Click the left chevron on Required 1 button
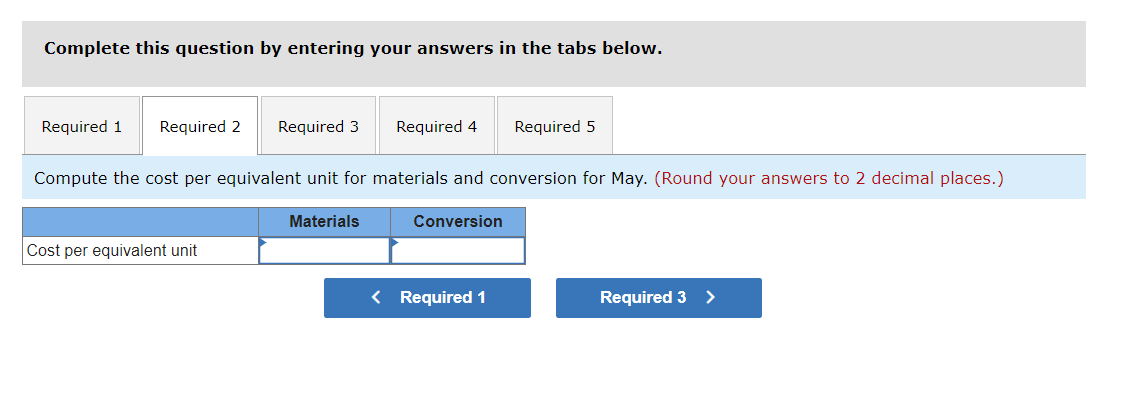The width and height of the screenshot is (1147, 410). [x=376, y=298]
